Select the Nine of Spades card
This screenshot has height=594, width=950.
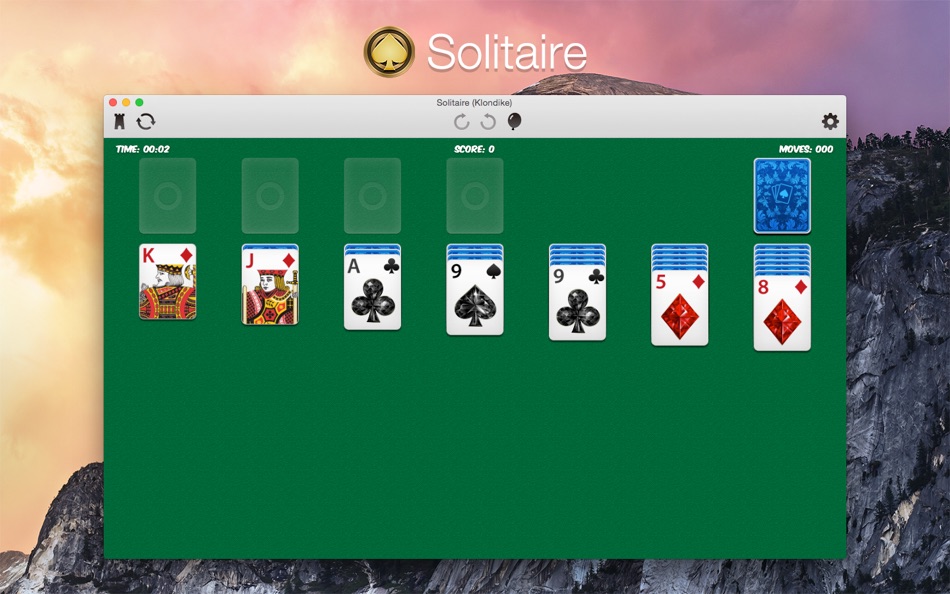pyautogui.click(x=475, y=298)
